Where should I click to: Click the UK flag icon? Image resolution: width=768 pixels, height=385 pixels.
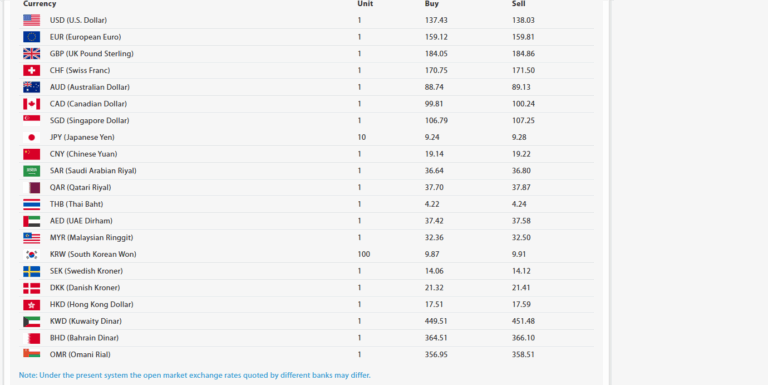pos(31,53)
